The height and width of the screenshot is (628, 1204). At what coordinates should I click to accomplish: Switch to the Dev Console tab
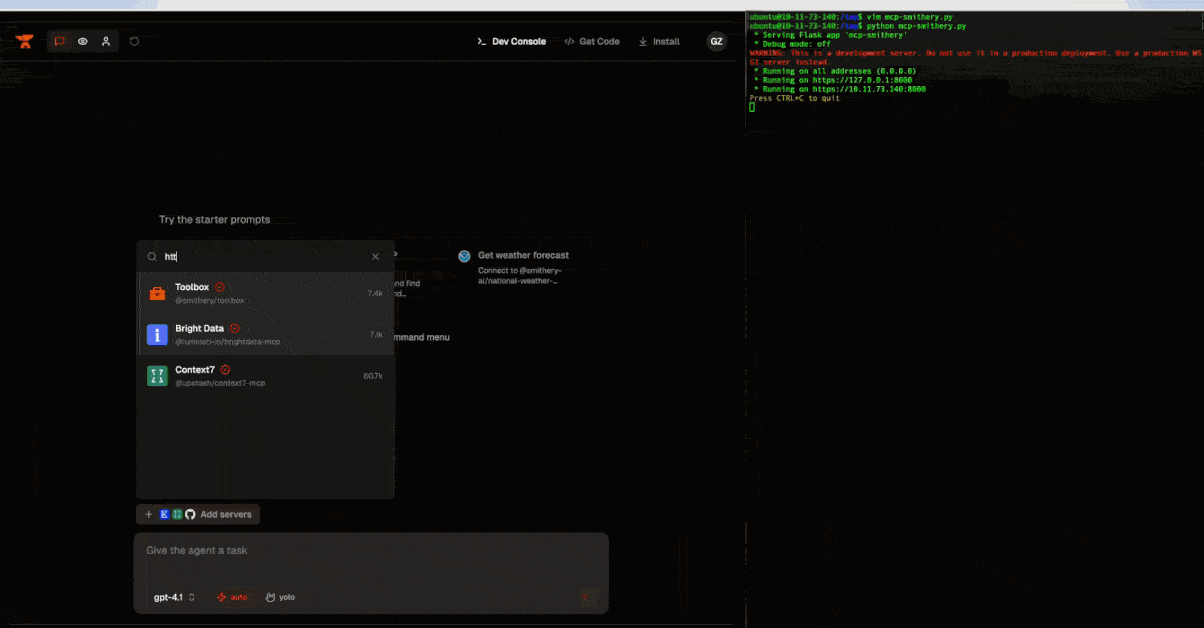(x=512, y=41)
